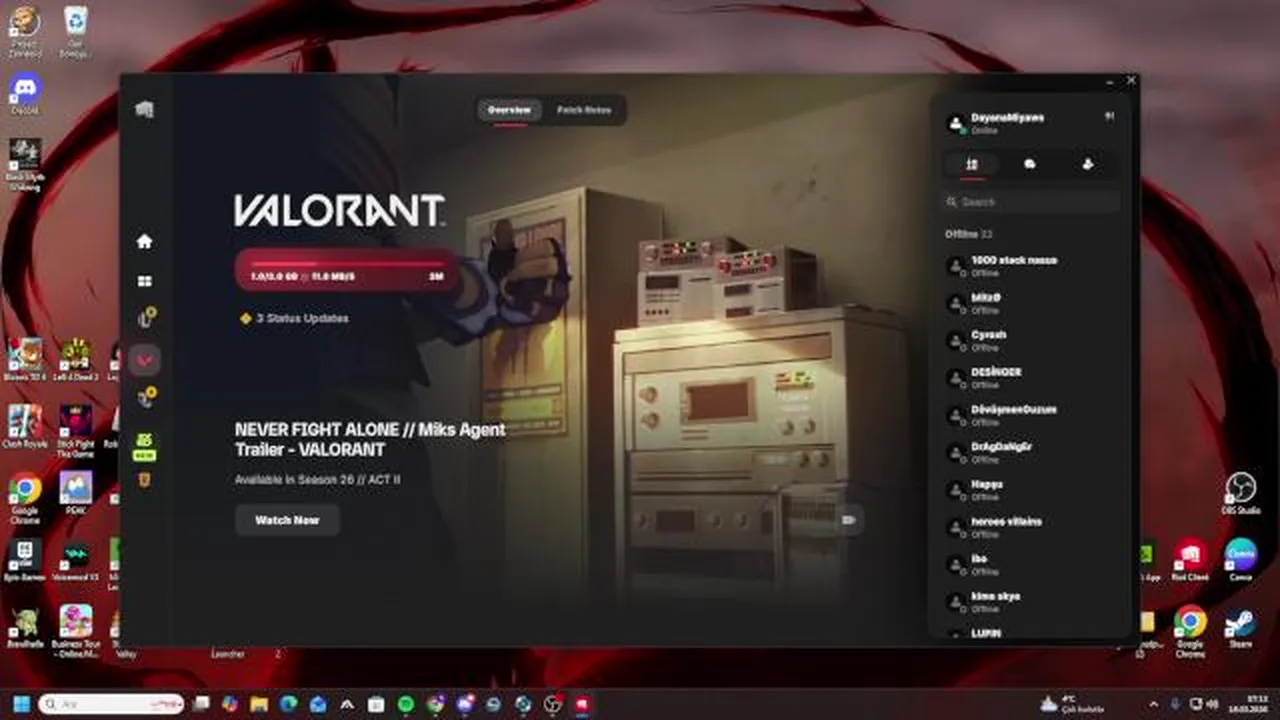
Task: Select friend DövüşmenGuzum
Action: [x=1032, y=414]
